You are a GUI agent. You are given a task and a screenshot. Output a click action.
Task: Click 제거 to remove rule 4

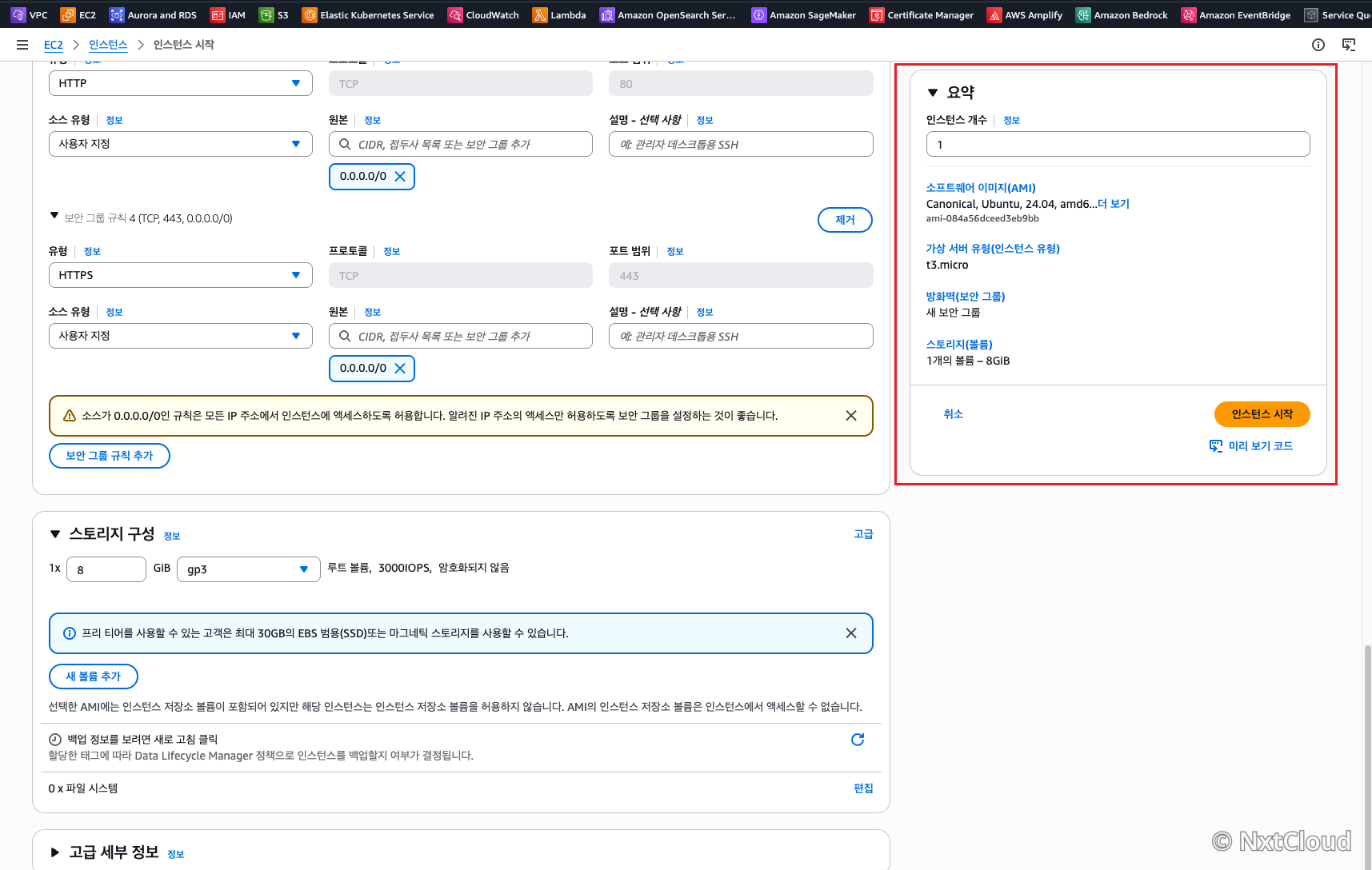pyautogui.click(x=845, y=220)
